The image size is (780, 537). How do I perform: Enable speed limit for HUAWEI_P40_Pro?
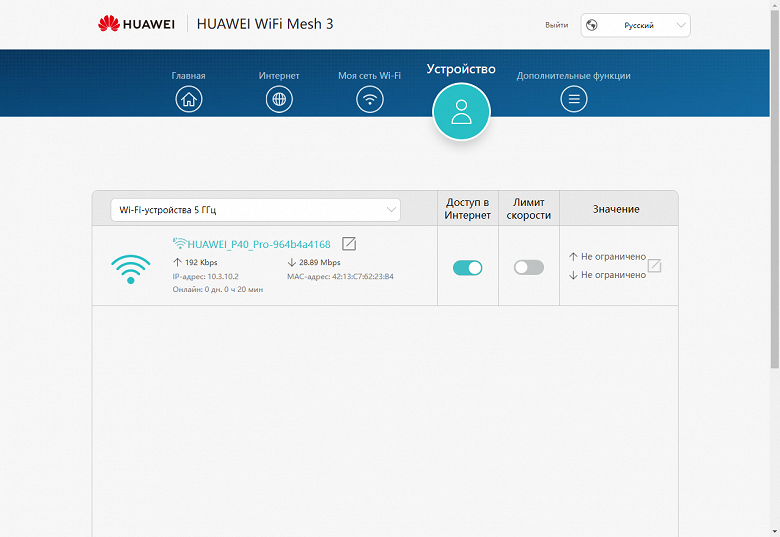click(x=528, y=268)
